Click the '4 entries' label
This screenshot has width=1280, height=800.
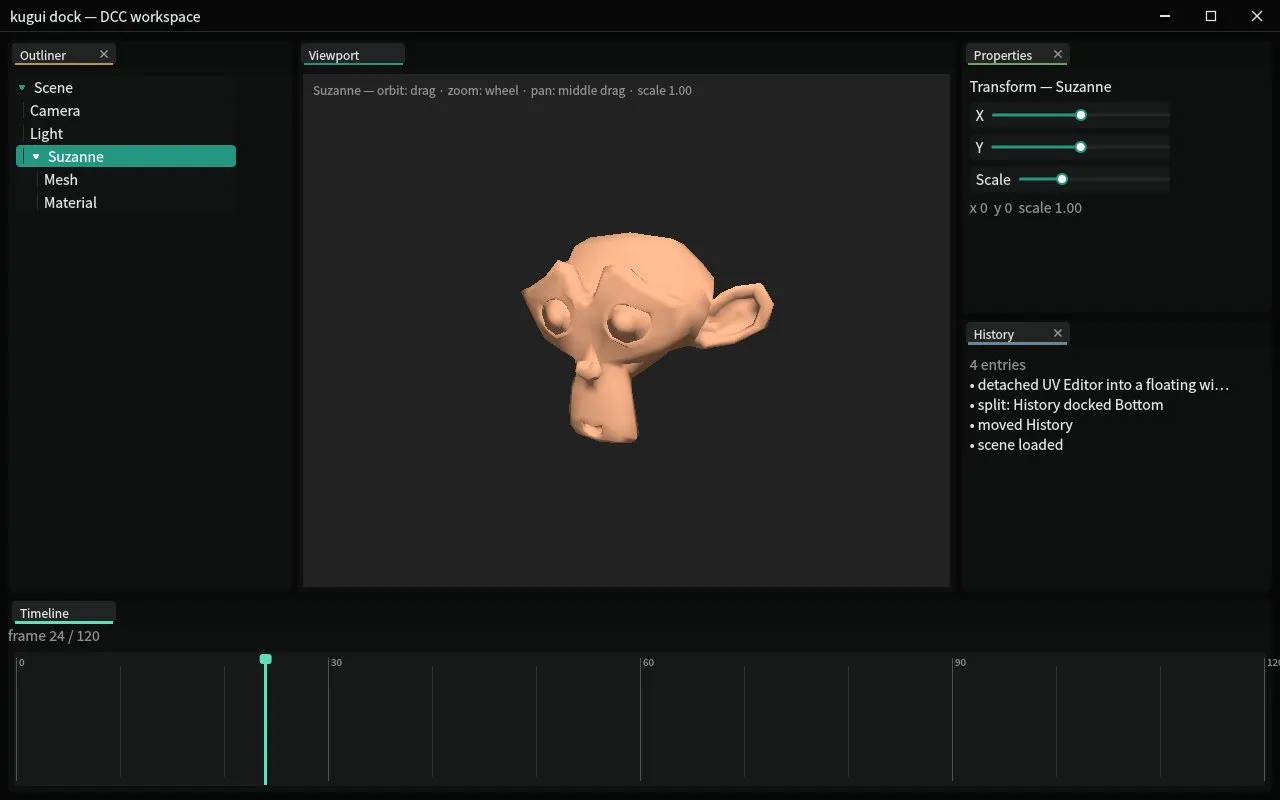(998, 365)
